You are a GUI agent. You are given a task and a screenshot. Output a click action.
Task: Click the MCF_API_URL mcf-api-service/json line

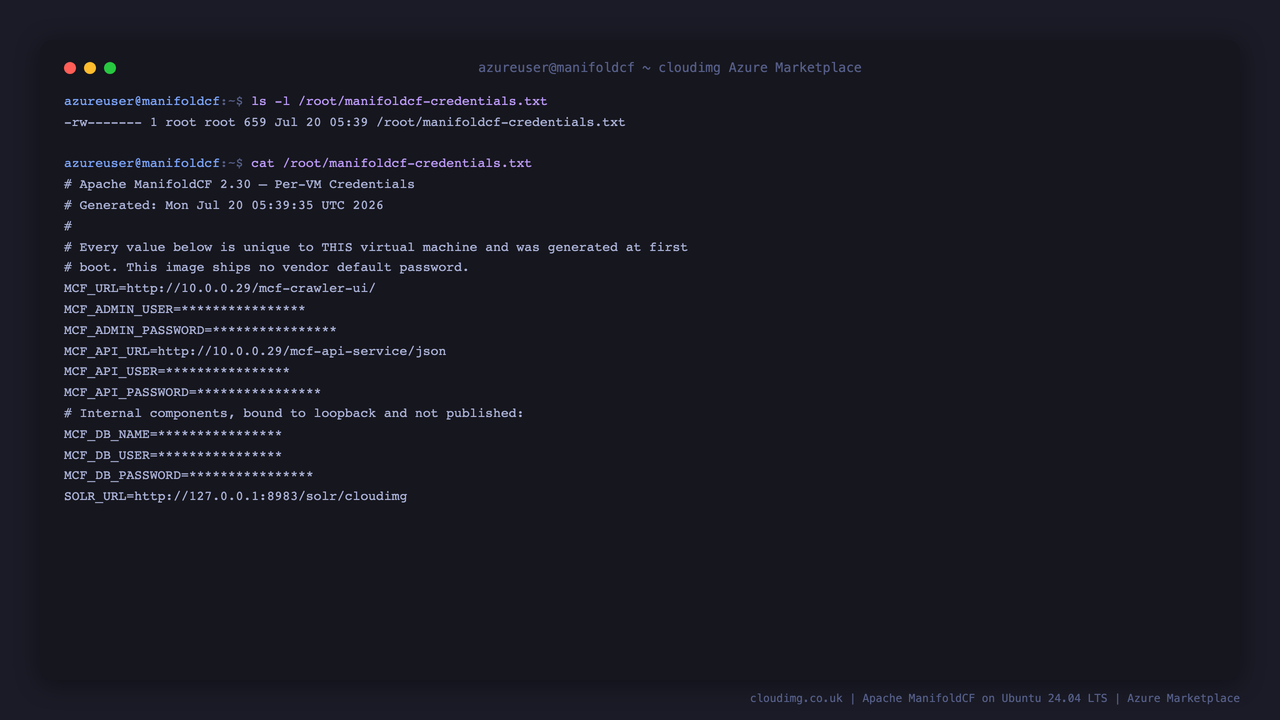[255, 351]
